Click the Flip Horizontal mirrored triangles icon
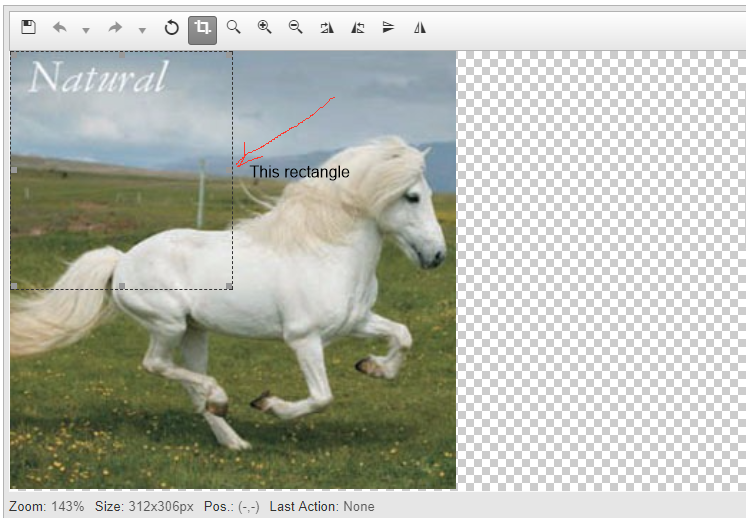The height and width of the screenshot is (518, 746). [420, 28]
